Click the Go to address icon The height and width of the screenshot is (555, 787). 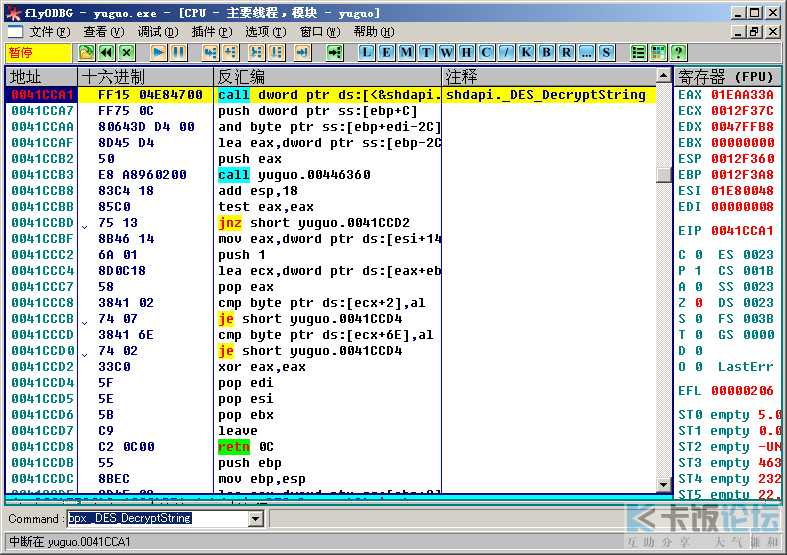[334, 52]
